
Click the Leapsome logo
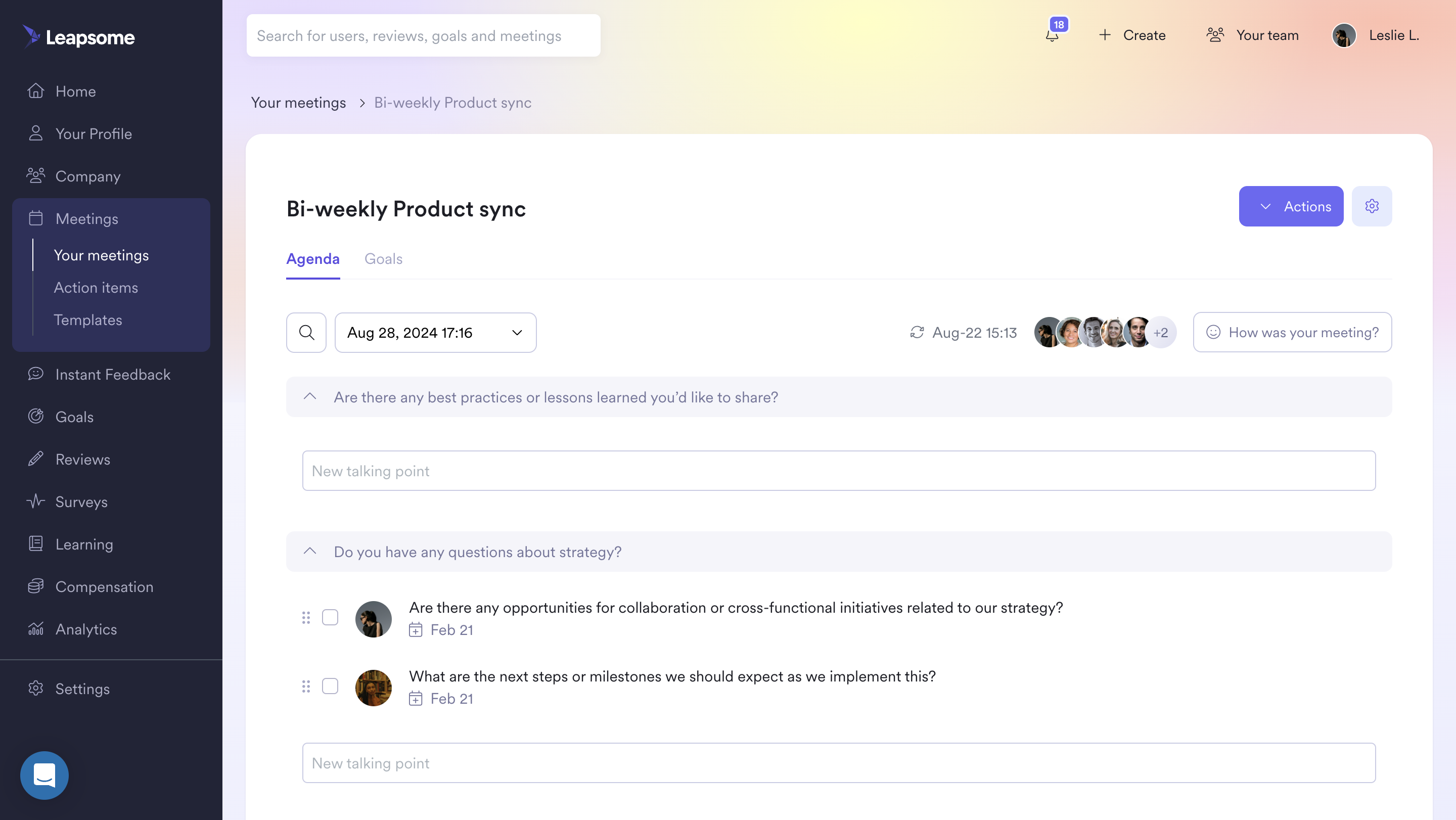(x=78, y=37)
